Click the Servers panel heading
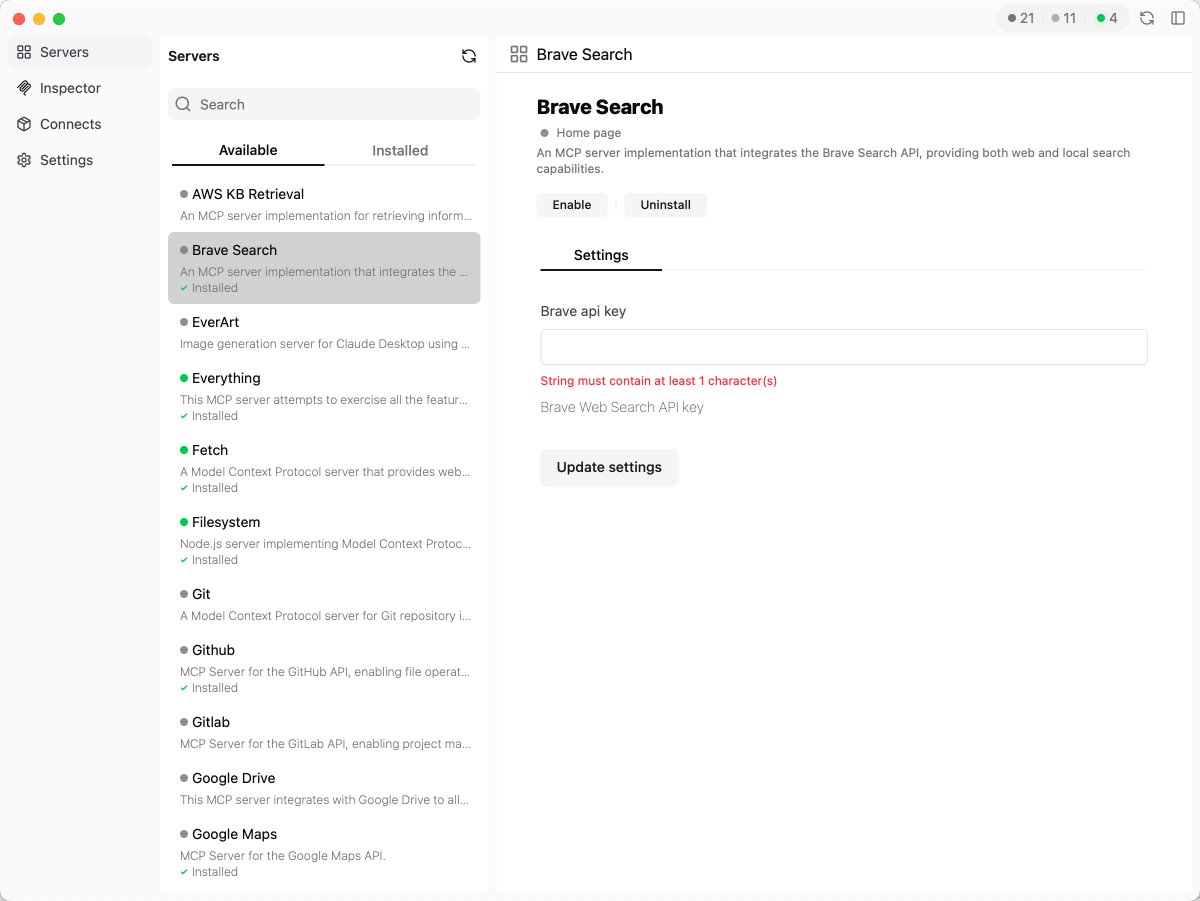 [x=194, y=56]
